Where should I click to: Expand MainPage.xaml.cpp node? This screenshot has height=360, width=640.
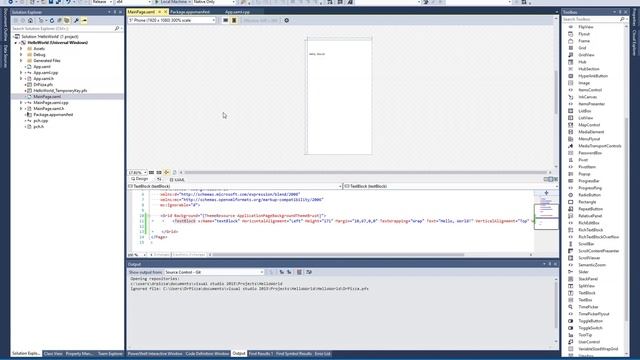(x=21, y=103)
